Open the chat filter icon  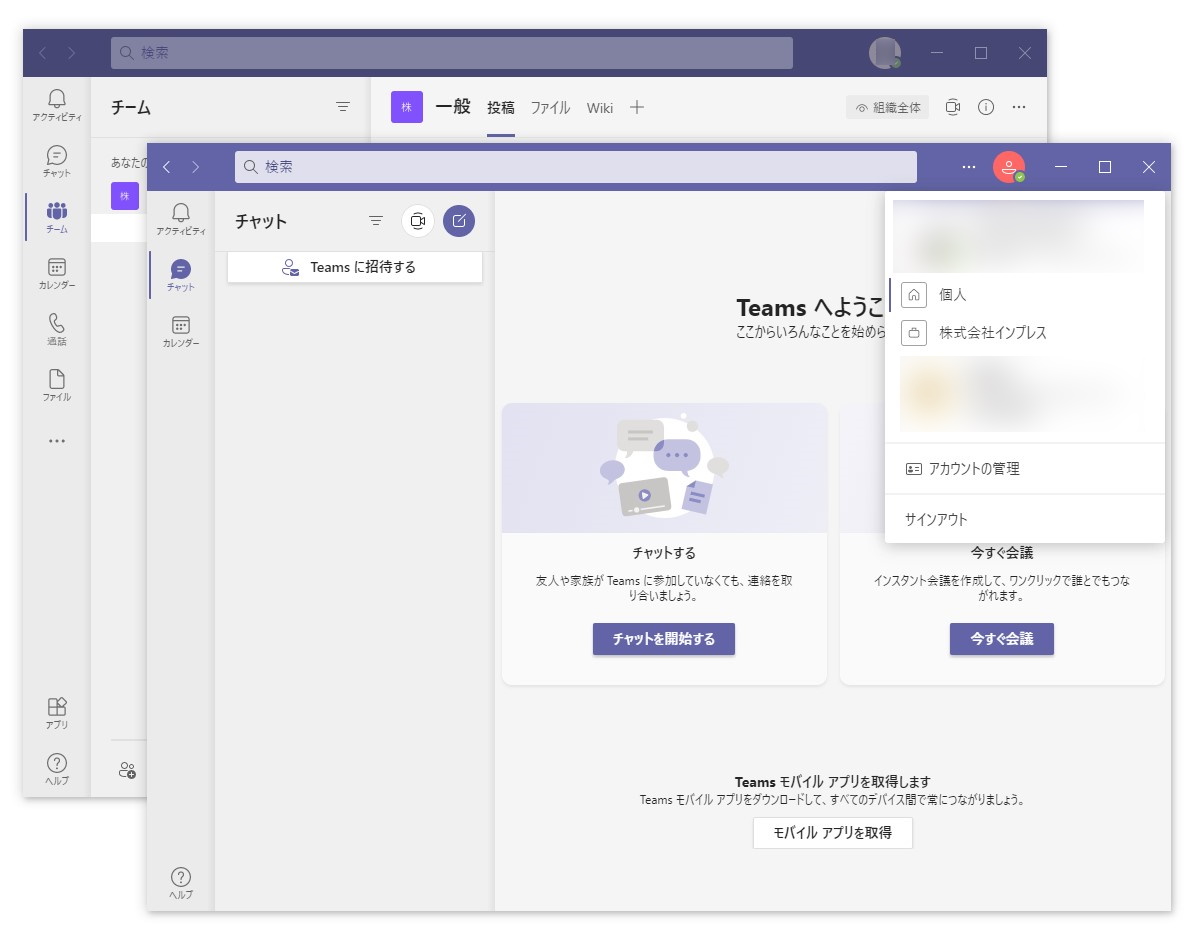pos(375,221)
